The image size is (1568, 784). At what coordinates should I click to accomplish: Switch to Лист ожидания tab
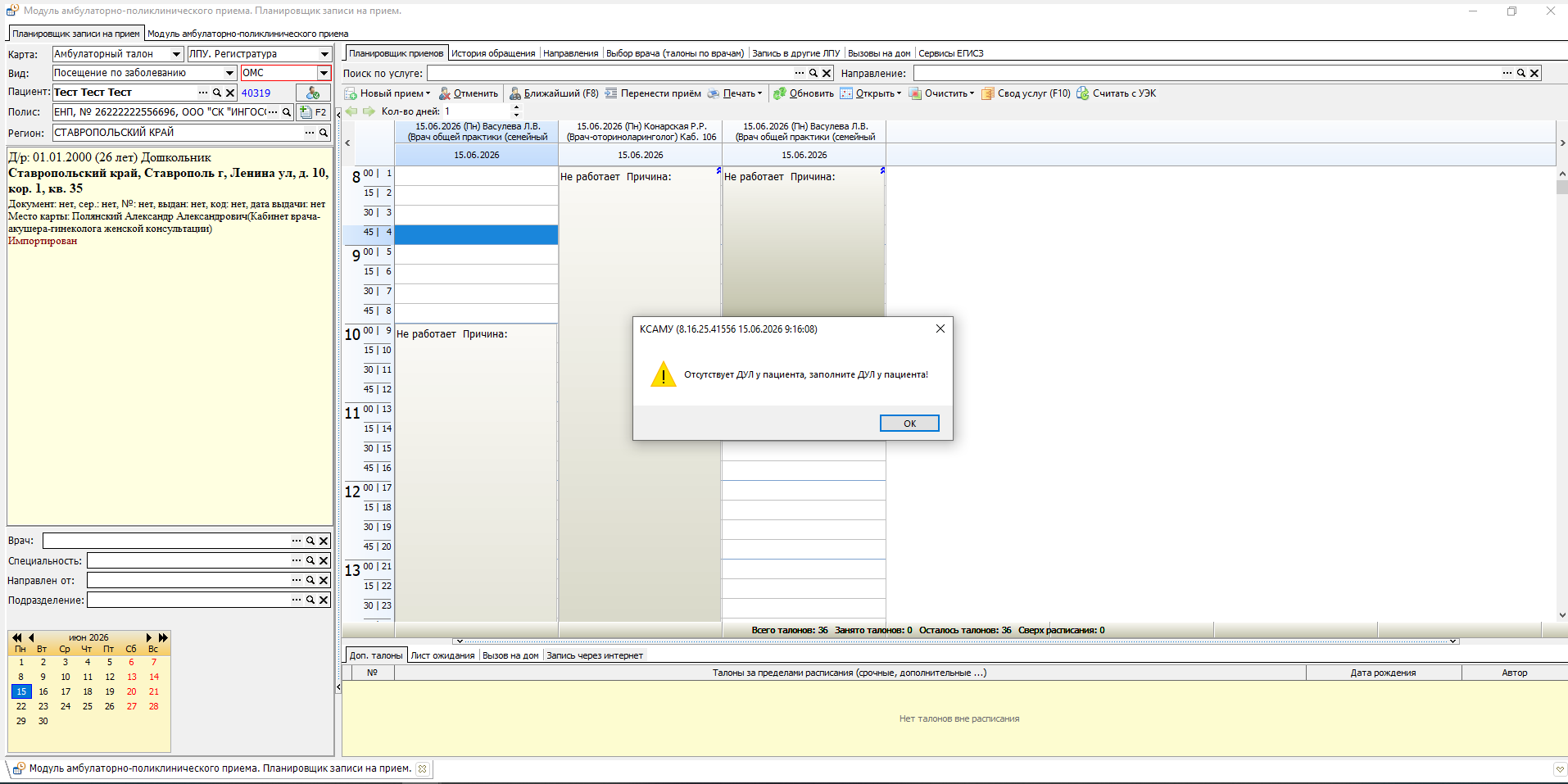point(442,655)
